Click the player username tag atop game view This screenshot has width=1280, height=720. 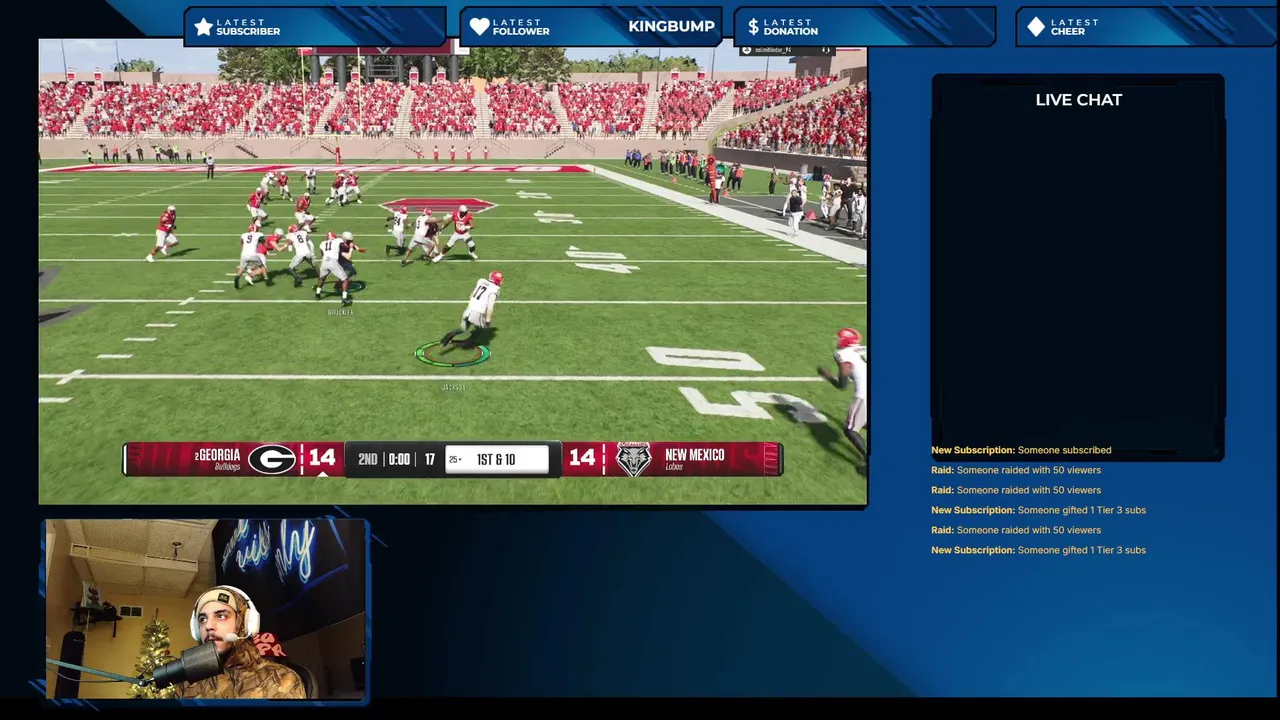[x=771, y=49]
